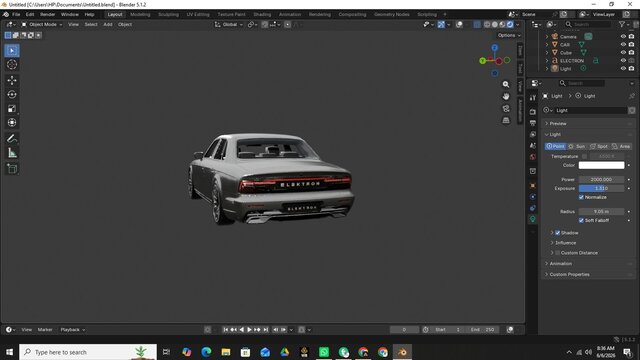Disable the Shadow checkbox
The height and width of the screenshot is (360, 640).
(558, 233)
